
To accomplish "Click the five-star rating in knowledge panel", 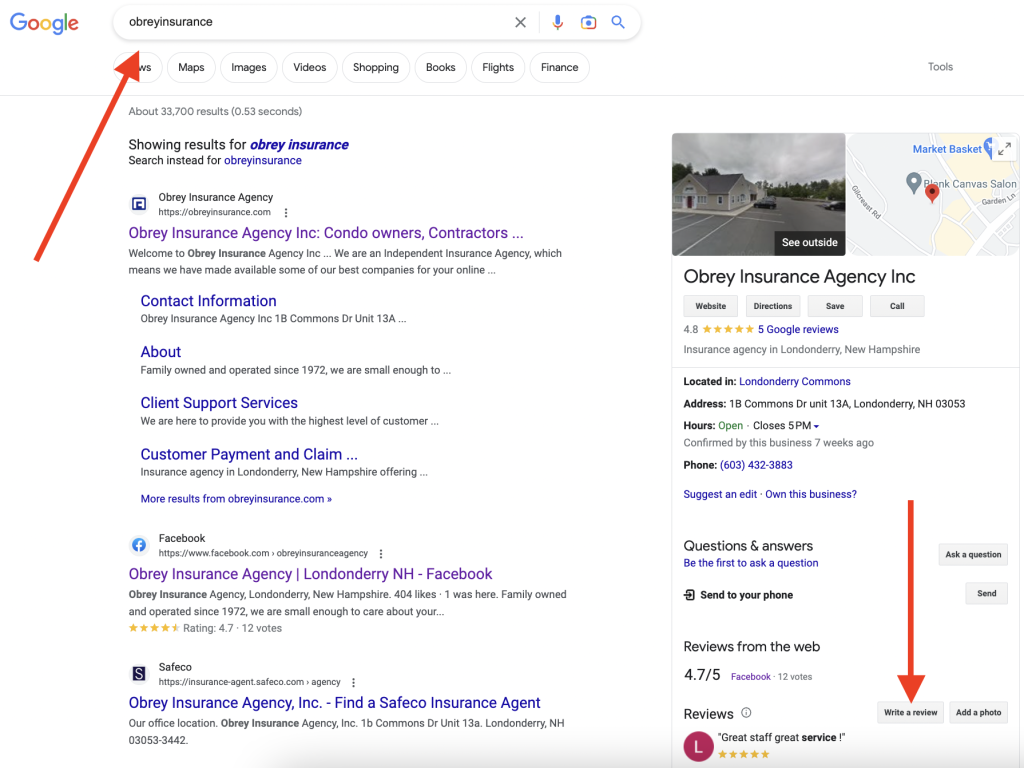I will click(728, 329).
